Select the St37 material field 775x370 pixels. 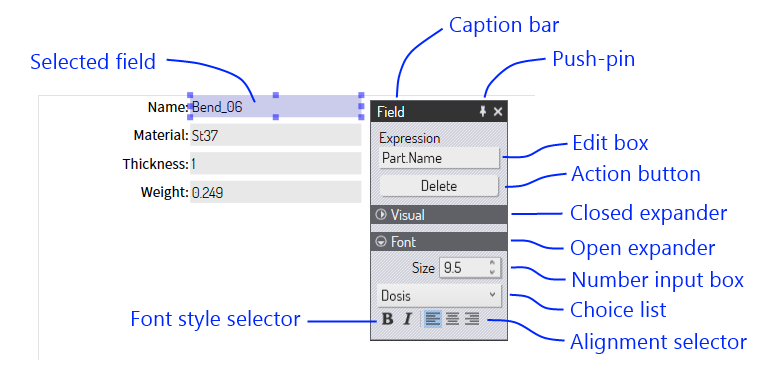275,135
